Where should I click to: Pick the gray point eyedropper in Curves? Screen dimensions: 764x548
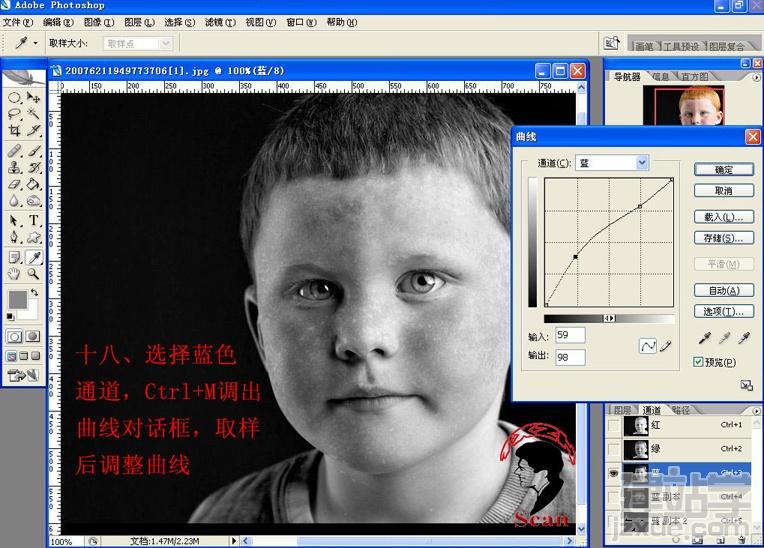(x=724, y=337)
